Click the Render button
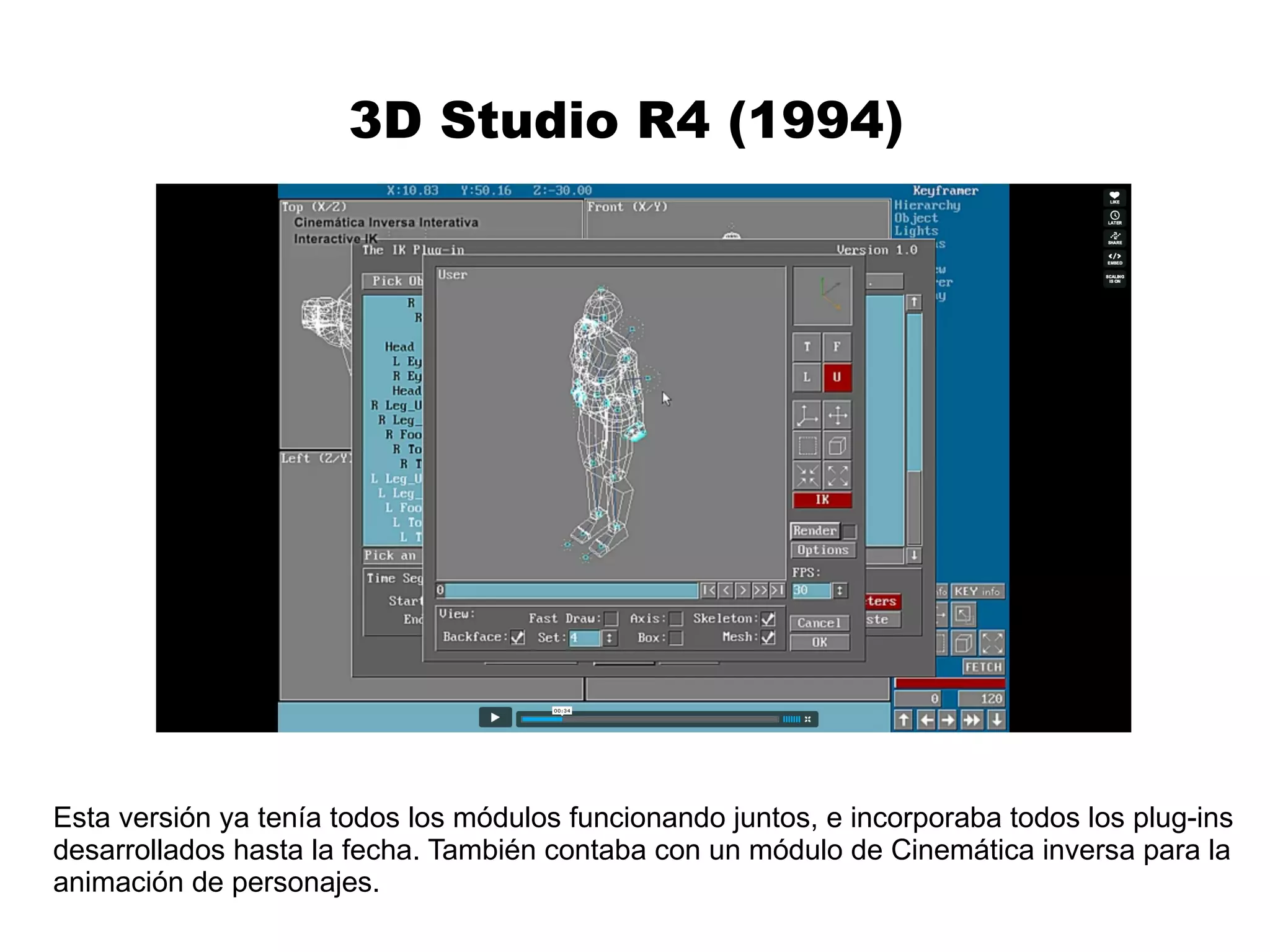 point(815,531)
